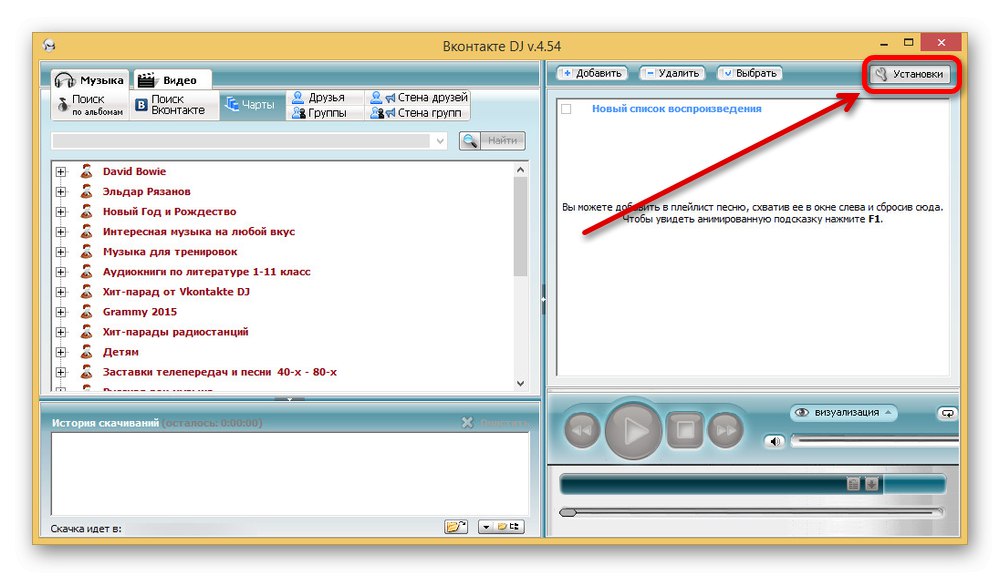
Task: Expand Заставки телепередач и песни node
Action: pos(61,372)
